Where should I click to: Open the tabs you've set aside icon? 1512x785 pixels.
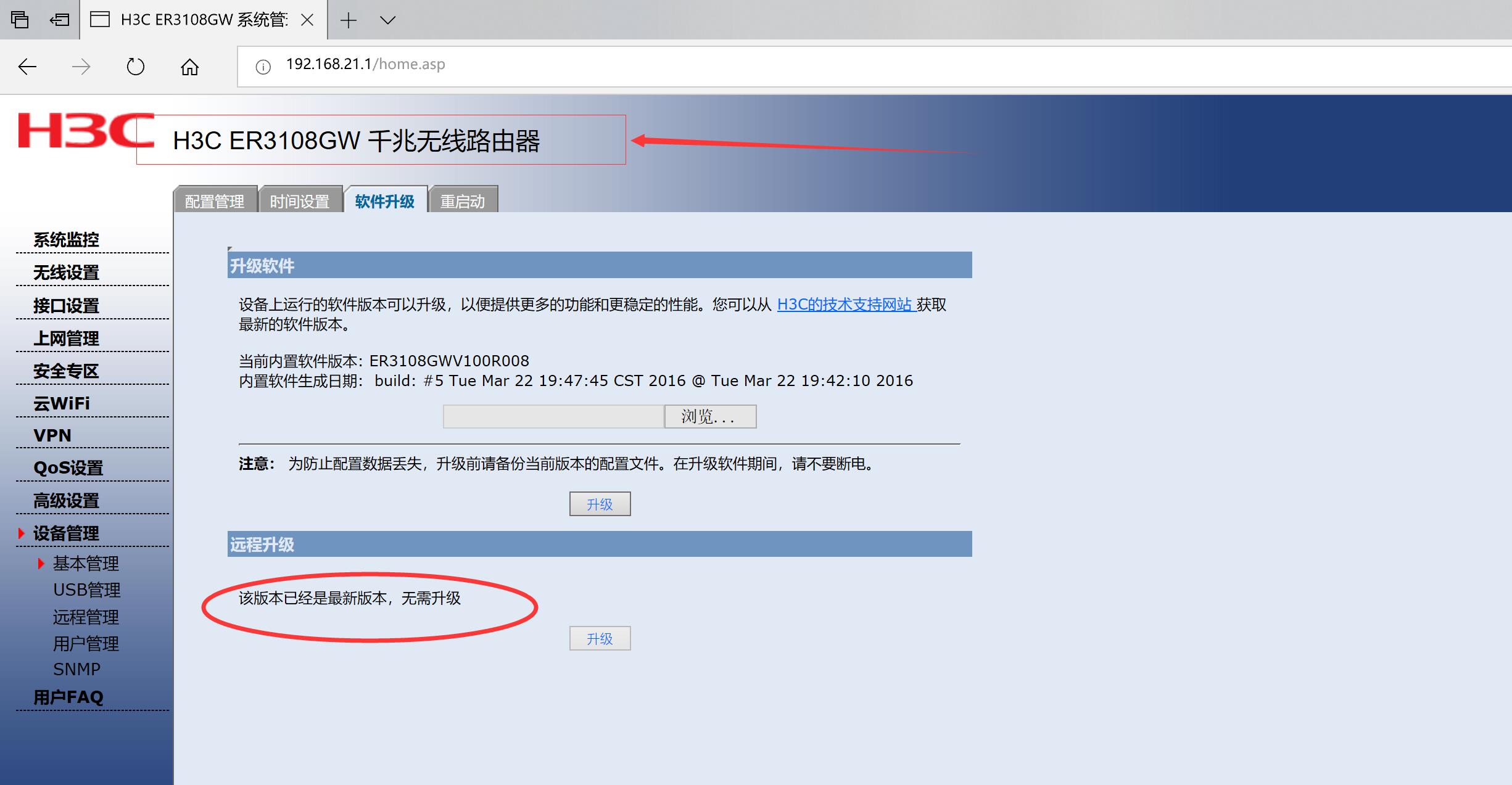point(20,20)
